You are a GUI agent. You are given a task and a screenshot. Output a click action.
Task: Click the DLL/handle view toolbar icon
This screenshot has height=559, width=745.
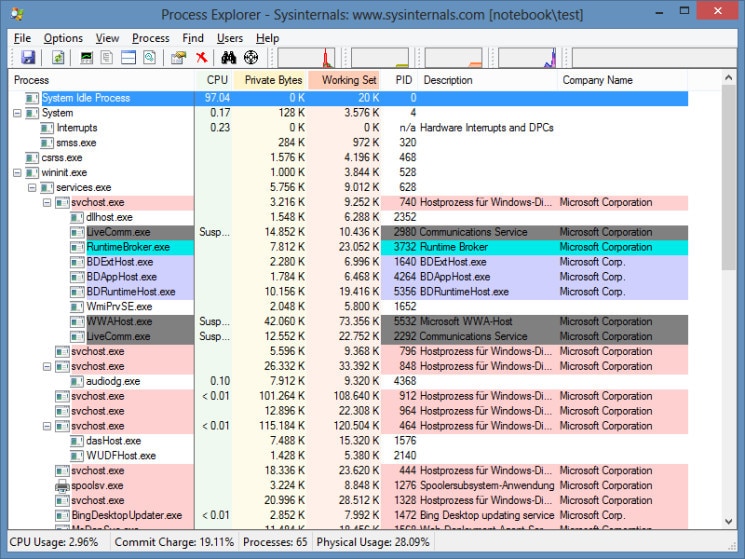pyautogui.click(x=150, y=57)
